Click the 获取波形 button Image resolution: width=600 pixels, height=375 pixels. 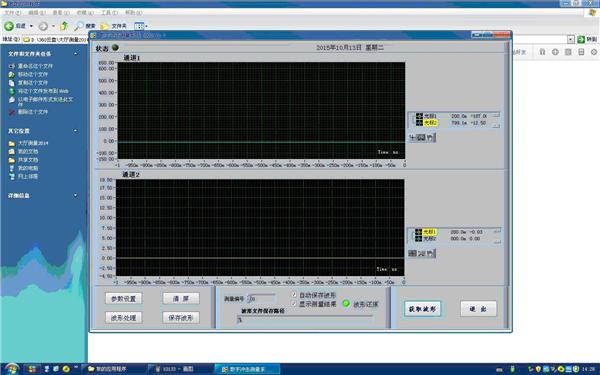[422, 309]
